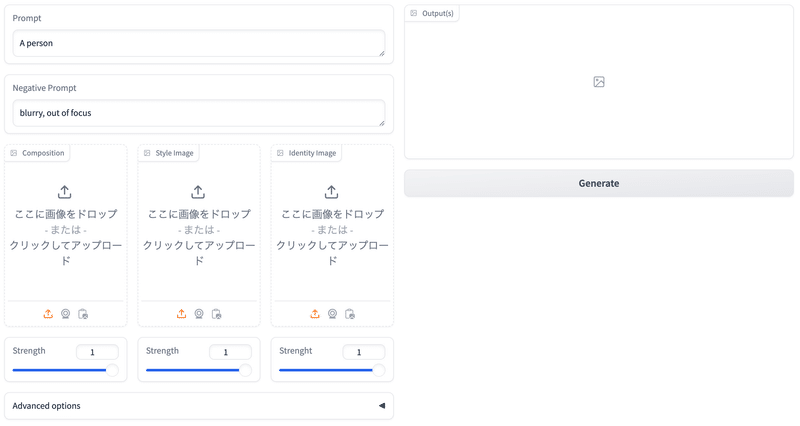Click upload icon under Identity Image
This screenshot has height=426, width=800.
315,314
